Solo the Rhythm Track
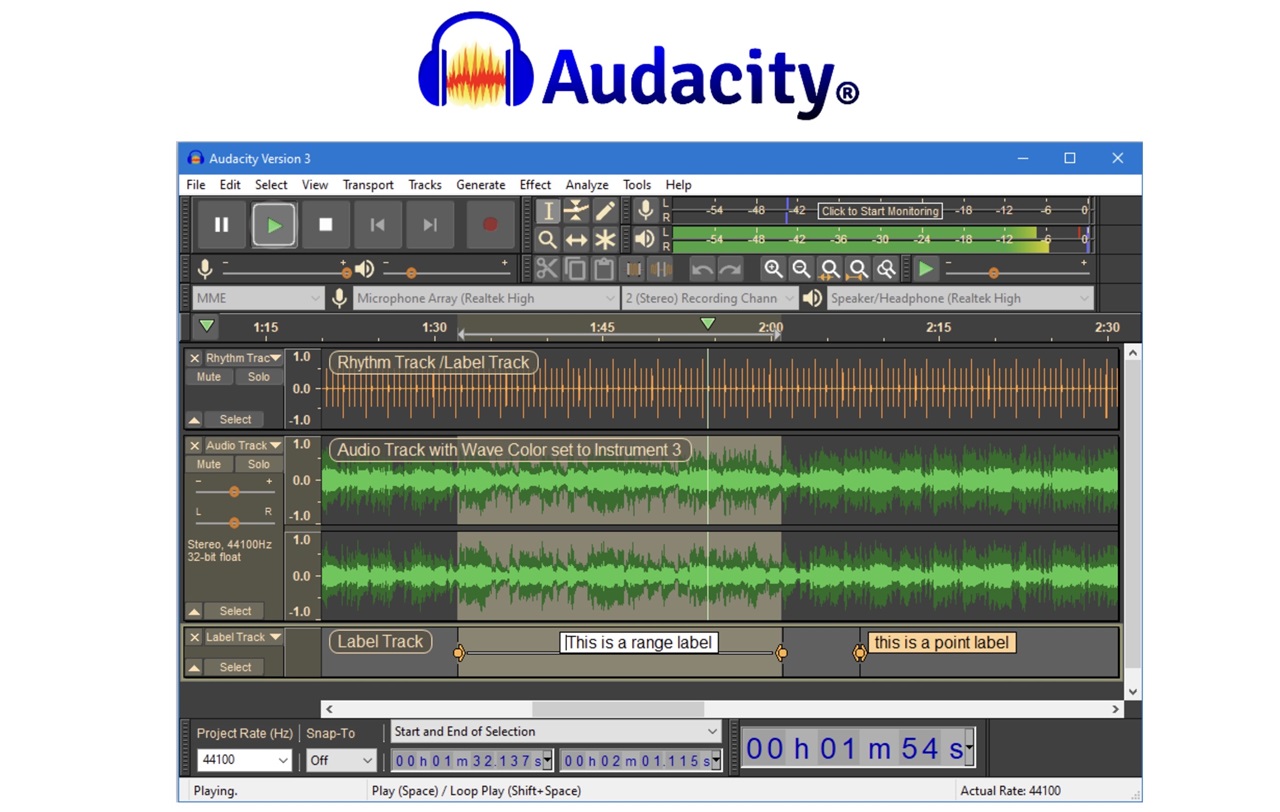The height and width of the screenshot is (812, 1280). coord(259,377)
